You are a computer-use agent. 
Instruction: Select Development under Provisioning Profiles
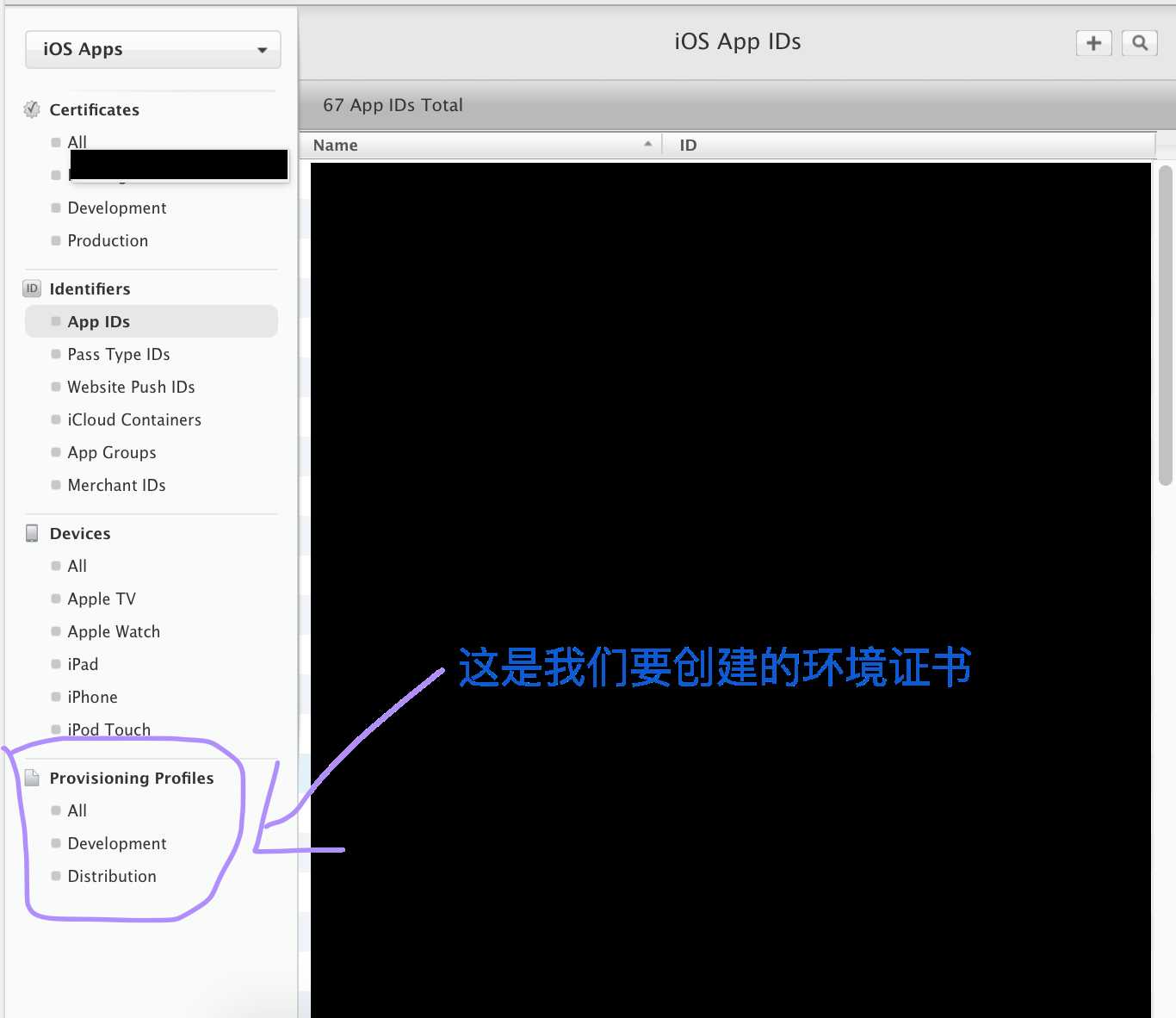click(117, 843)
